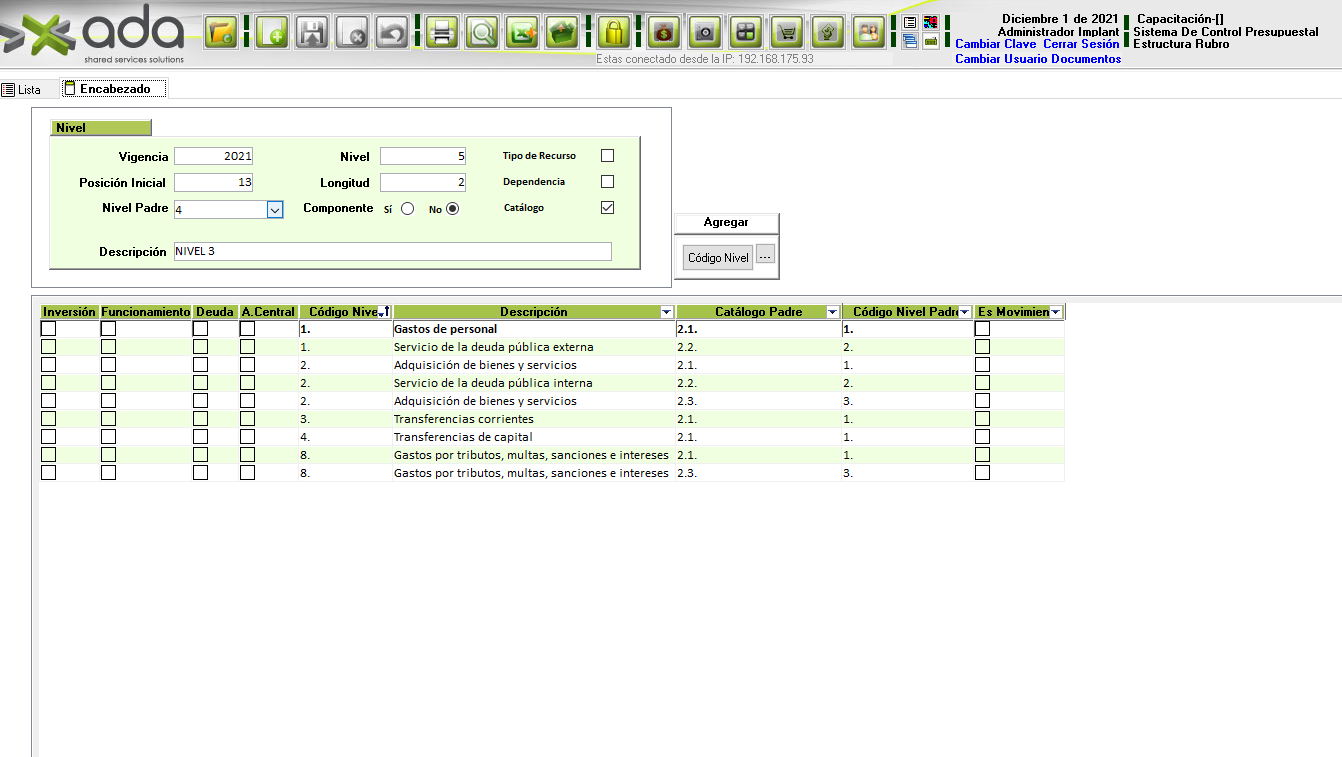Check Inversión for Gastos de personal row

(x=48, y=329)
